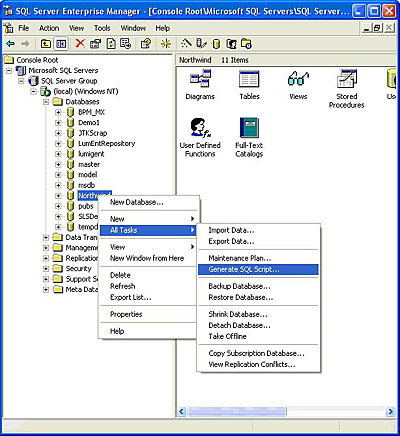The width and height of the screenshot is (400, 436).
Task: Collapse the Databases folder node
Action: (x=46, y=101)
